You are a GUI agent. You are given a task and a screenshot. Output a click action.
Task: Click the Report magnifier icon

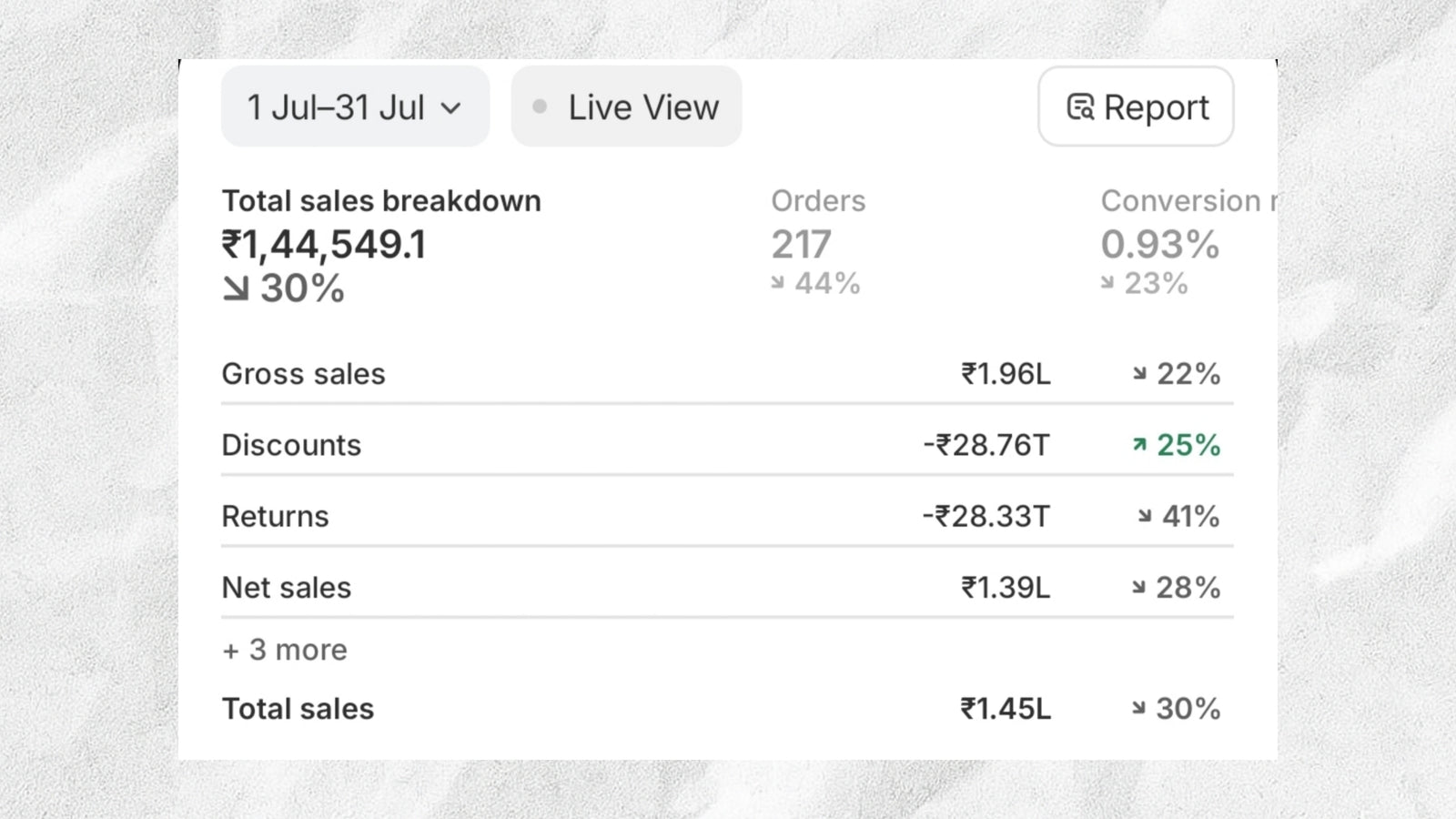coord(1080,107)
